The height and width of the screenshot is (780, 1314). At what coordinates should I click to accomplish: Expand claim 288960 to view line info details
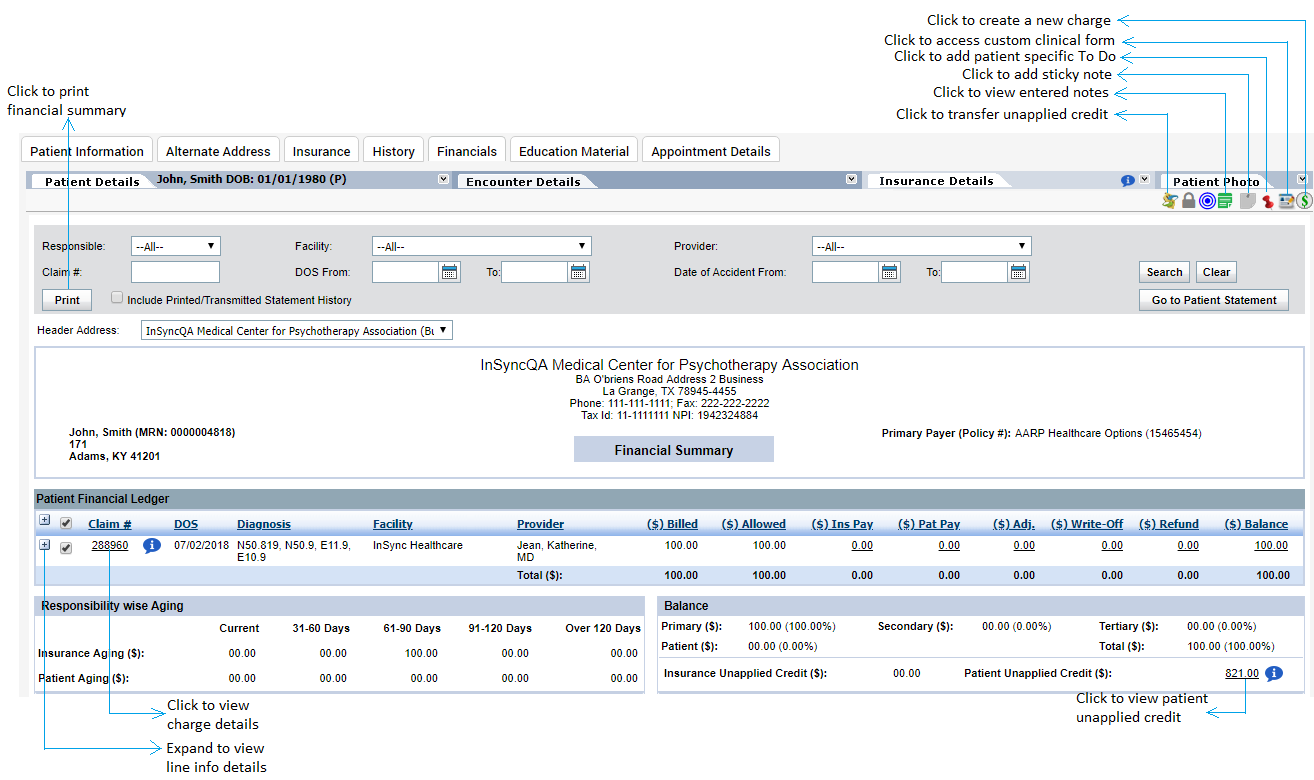pos(44,545)
